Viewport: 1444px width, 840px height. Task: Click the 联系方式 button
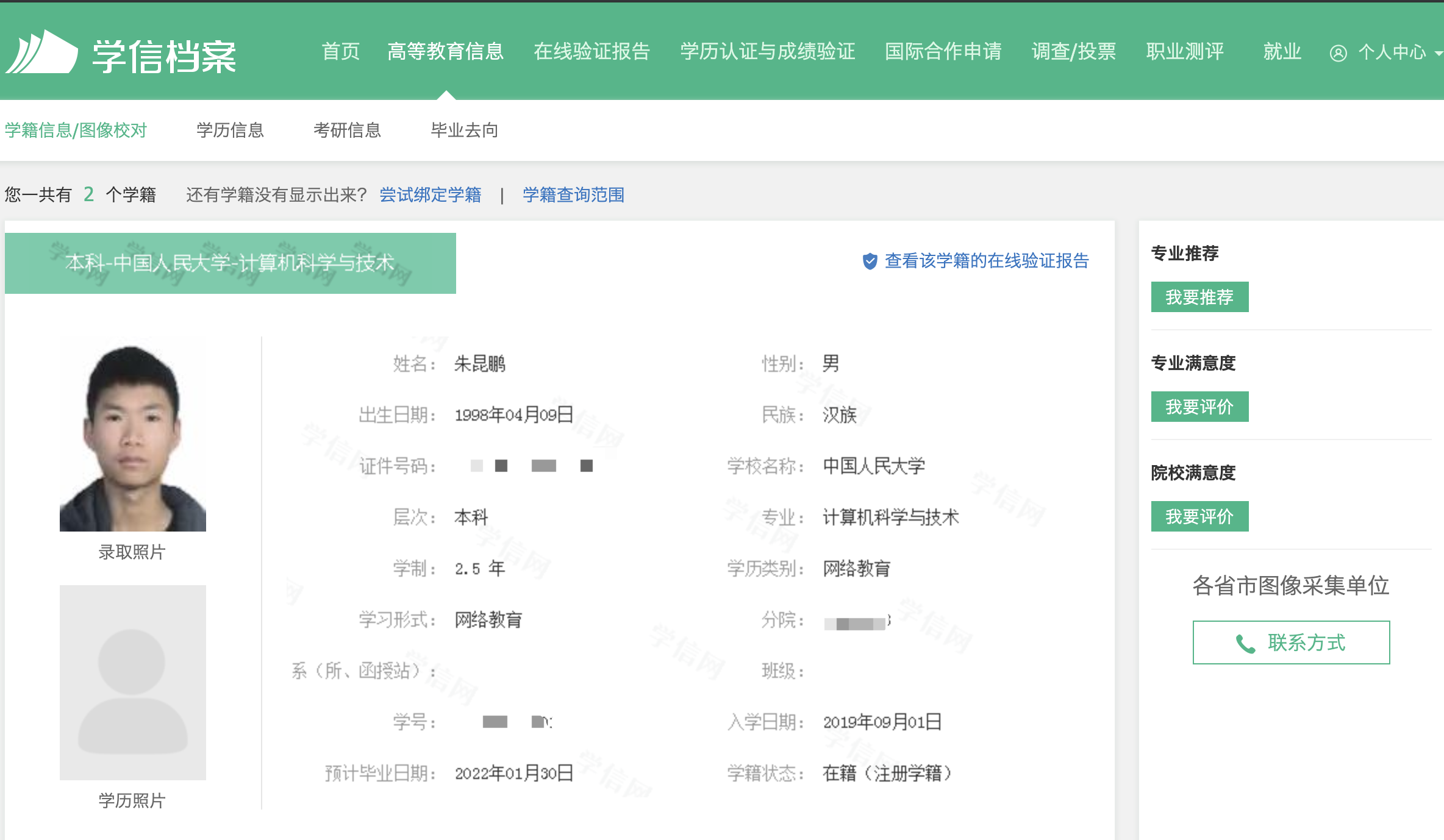pos(1291,642)
